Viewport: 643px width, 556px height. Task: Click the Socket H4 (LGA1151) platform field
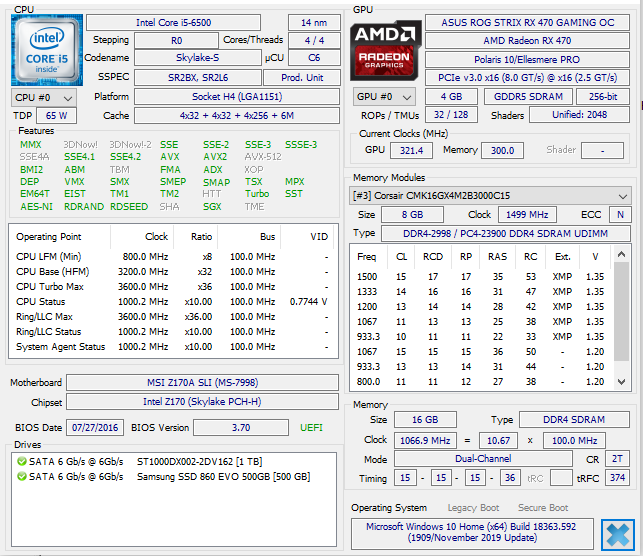click(237, 97)
